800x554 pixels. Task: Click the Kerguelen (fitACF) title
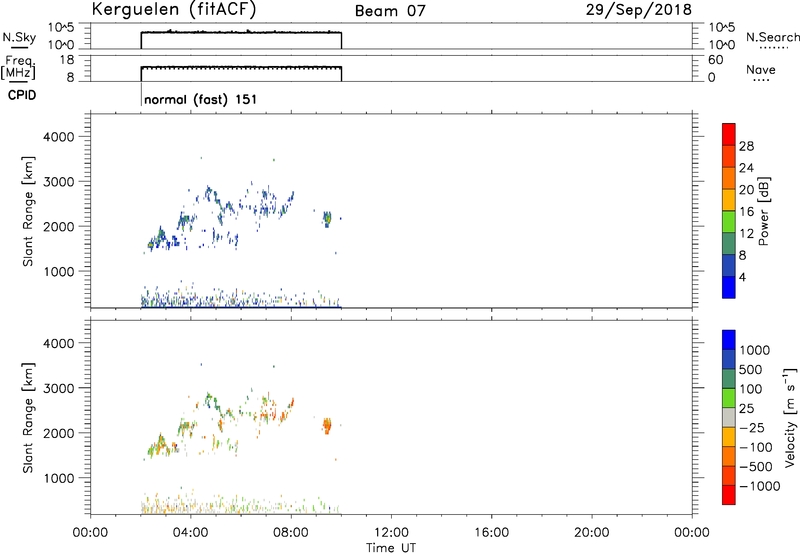pyautogui.click(x=174, y=9)
